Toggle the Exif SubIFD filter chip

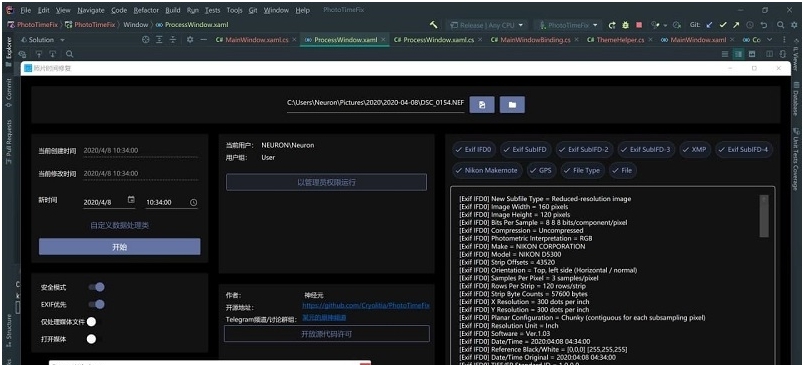tap(526, 150)
